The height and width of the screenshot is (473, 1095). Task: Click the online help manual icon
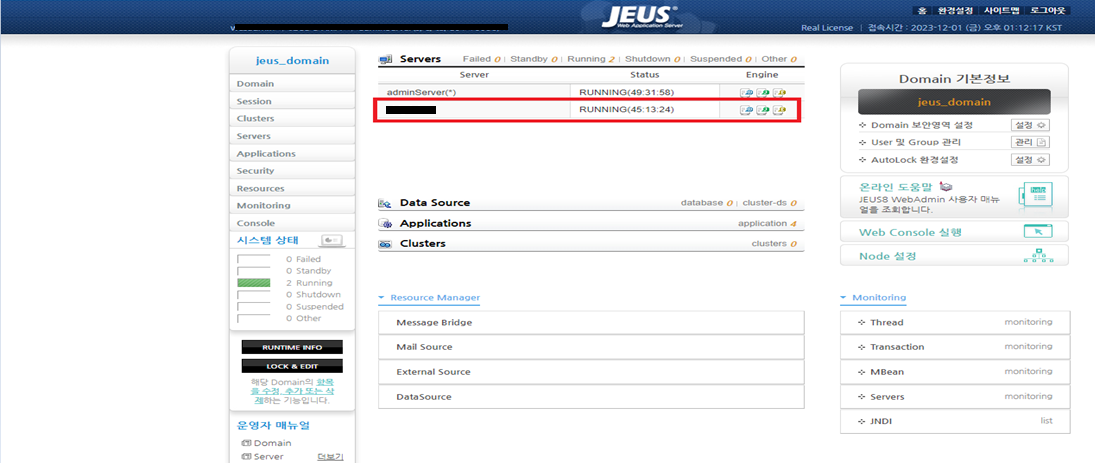(x=1035, y=194)
